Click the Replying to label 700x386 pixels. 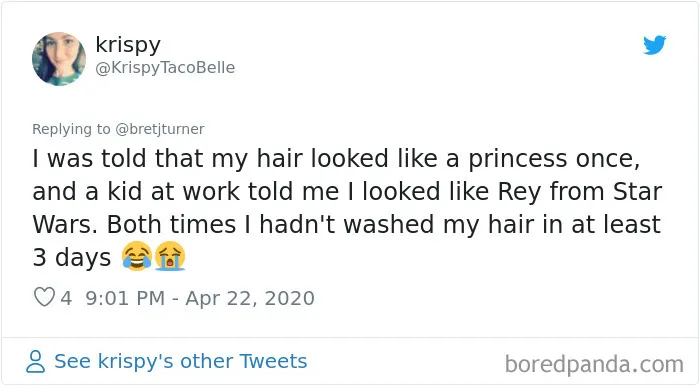71,129
